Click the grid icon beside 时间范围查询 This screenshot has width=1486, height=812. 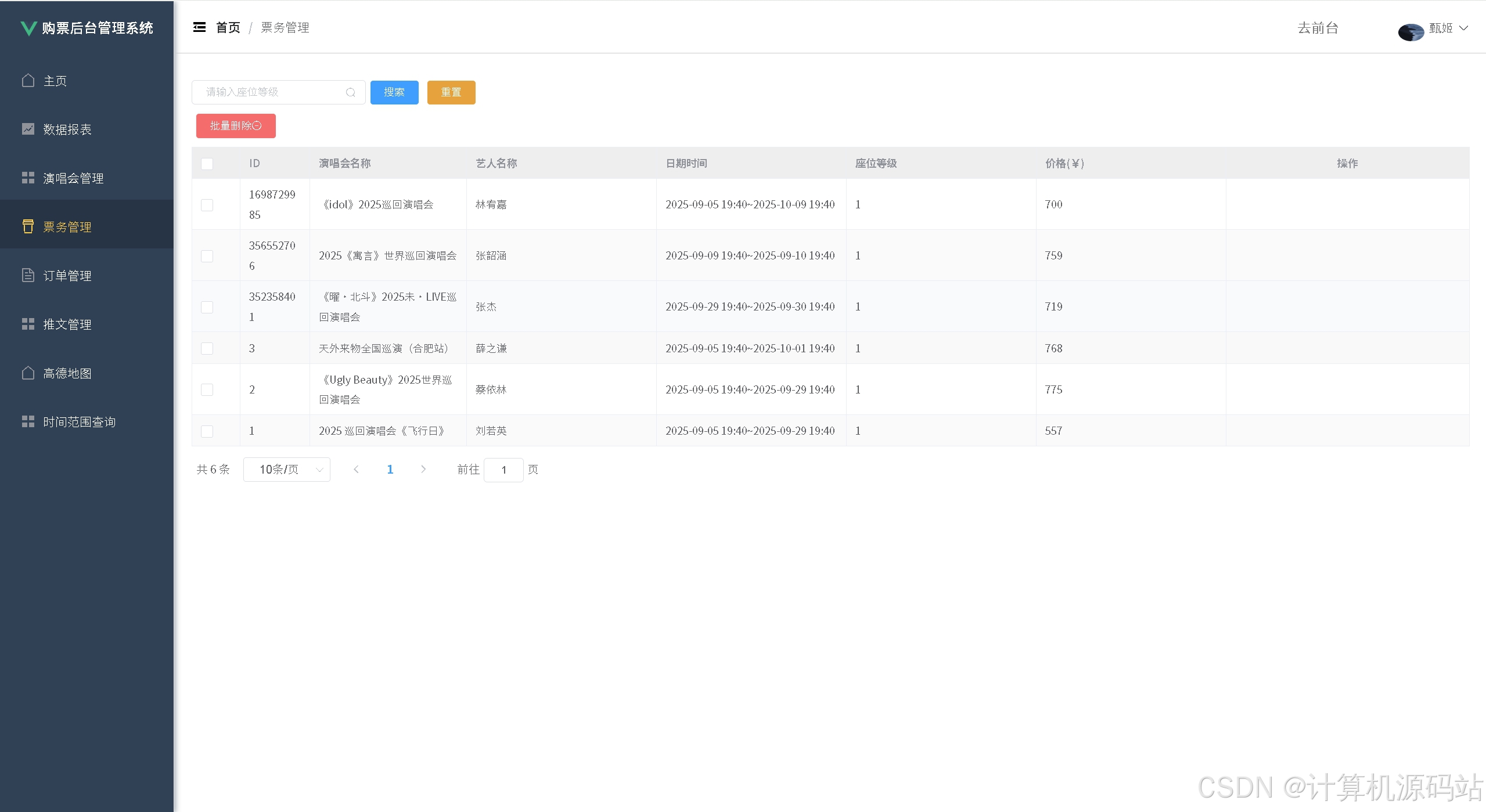click(x=28, y=421)
